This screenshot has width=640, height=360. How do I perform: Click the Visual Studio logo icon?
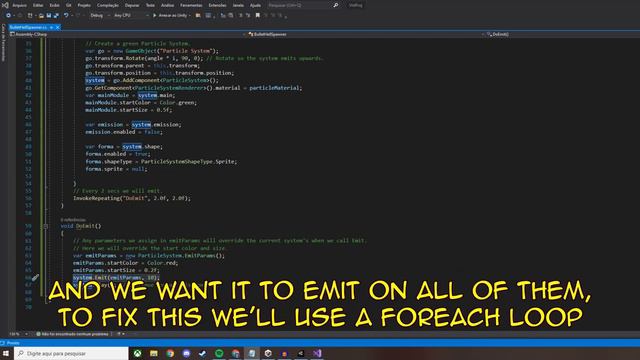coord(5,5)
